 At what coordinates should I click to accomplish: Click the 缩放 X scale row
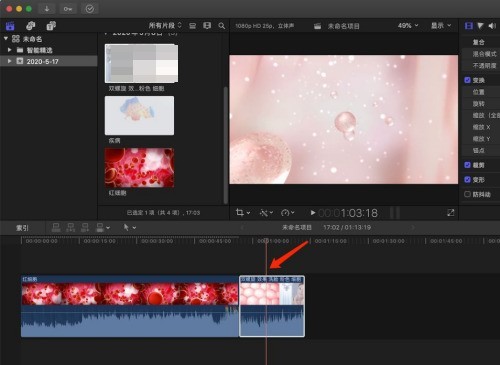(x=481, y=127)
